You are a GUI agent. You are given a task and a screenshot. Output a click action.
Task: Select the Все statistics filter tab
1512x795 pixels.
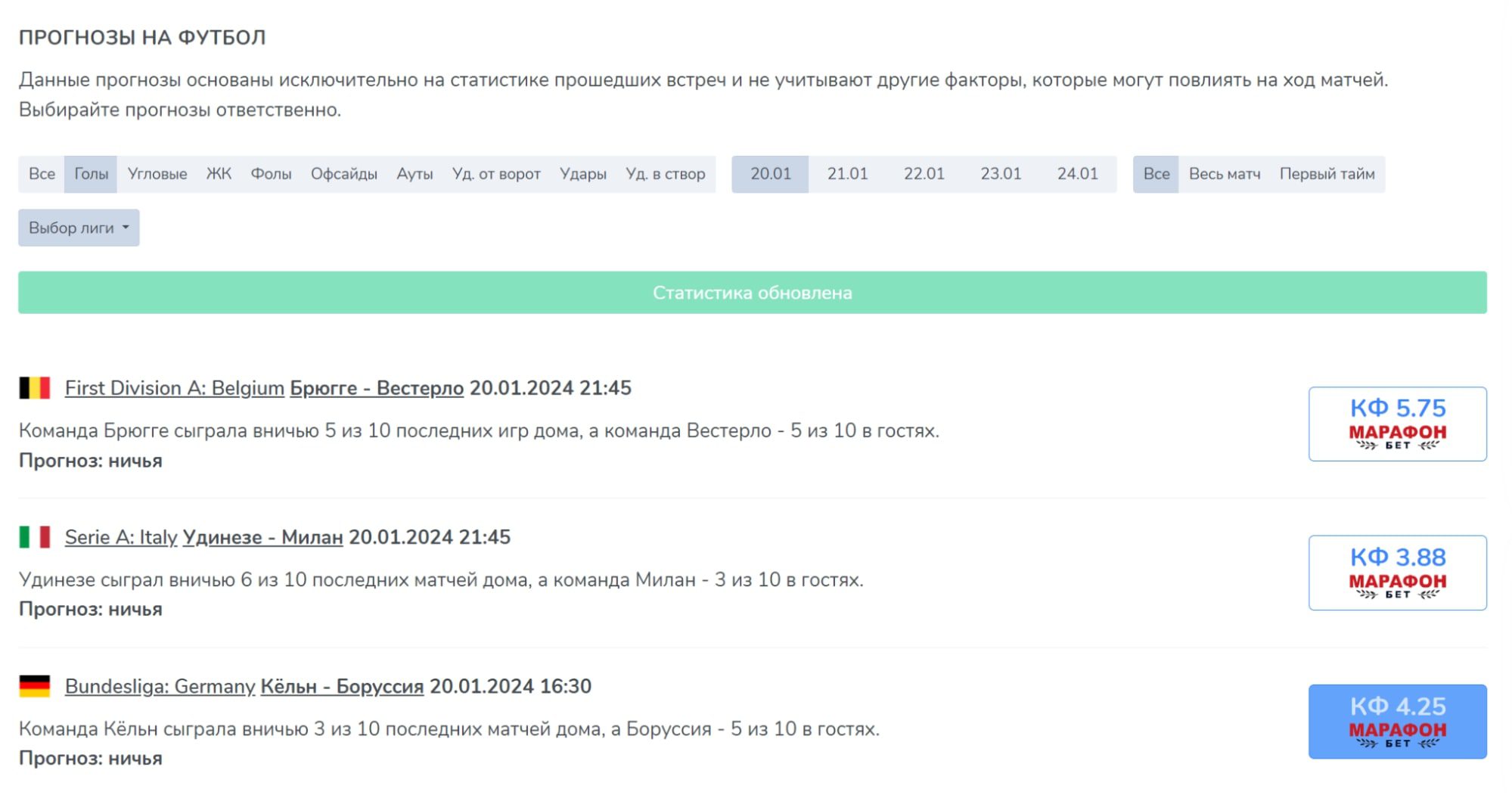pos(42,174)
